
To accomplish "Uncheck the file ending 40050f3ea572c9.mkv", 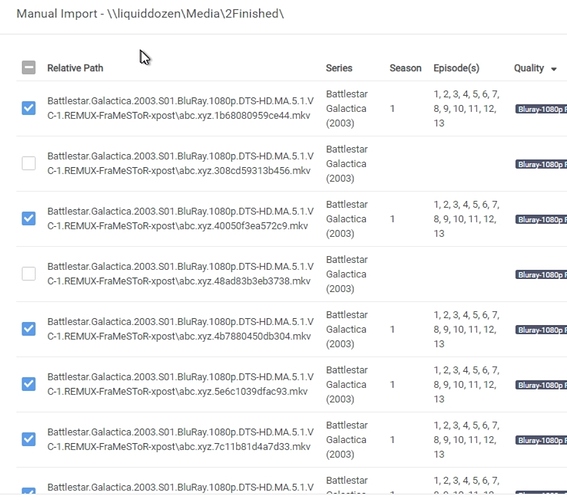I will (29, 218).
